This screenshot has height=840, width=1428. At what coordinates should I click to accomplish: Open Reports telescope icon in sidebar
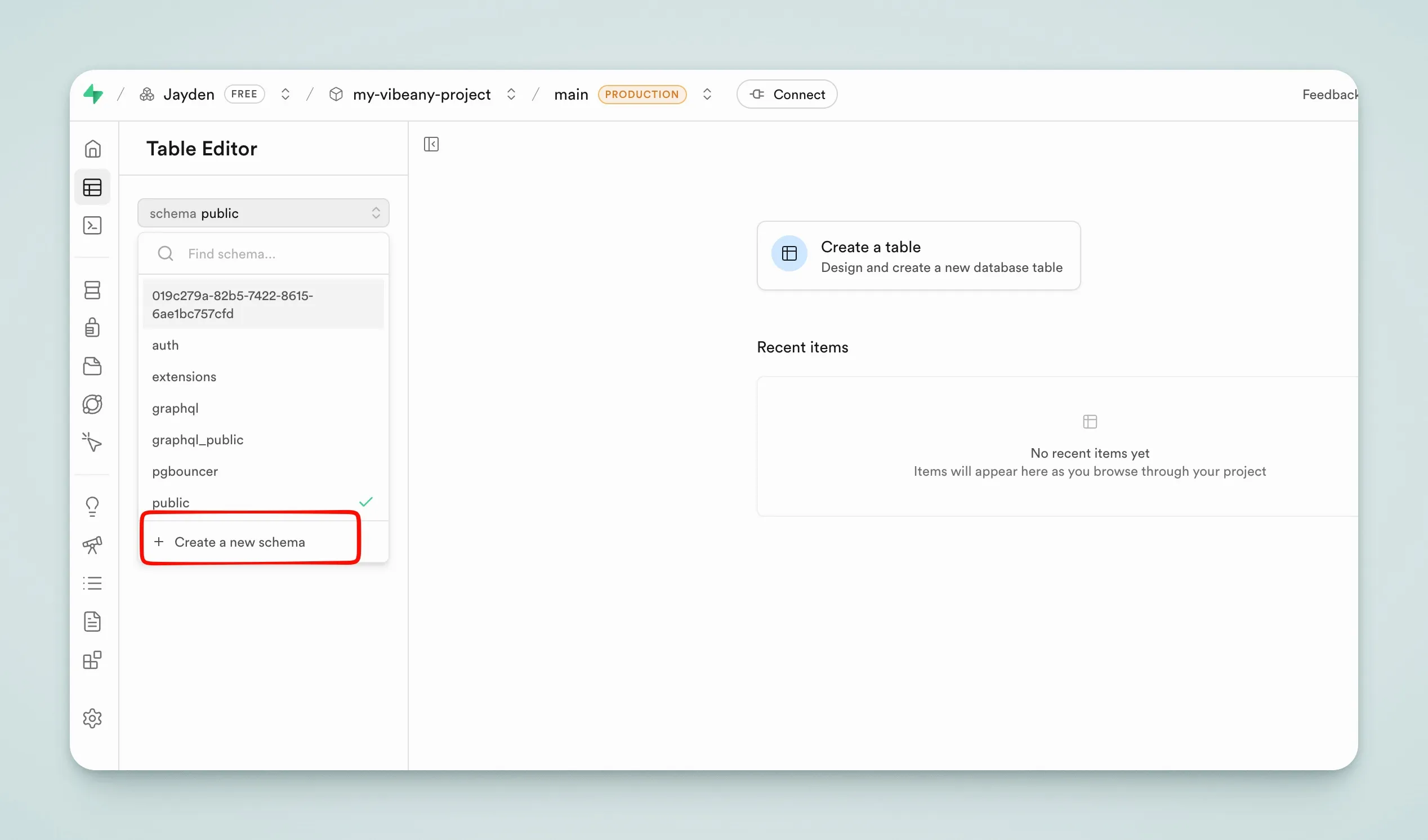[x=92, y=545]
